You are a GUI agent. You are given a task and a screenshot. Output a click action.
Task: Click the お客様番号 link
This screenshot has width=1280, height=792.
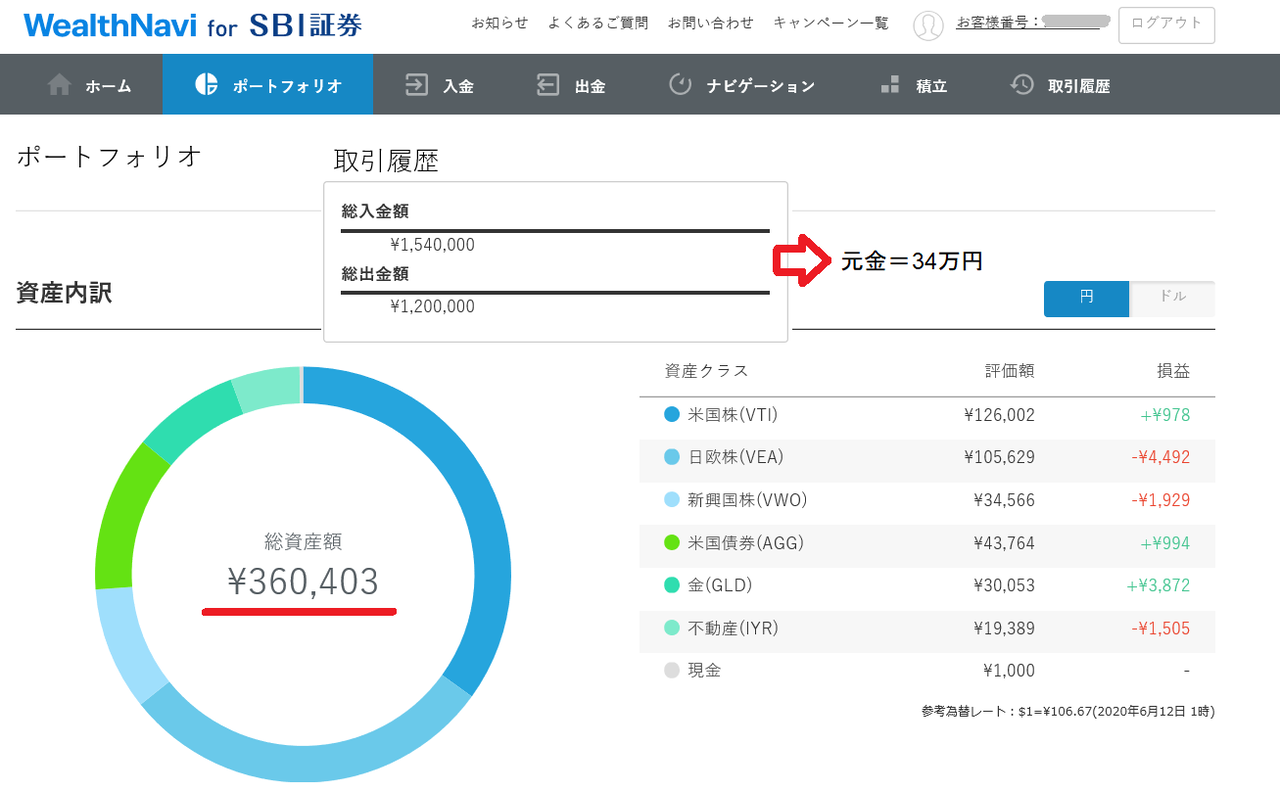pyautogui.click(x=1032, y=23)
